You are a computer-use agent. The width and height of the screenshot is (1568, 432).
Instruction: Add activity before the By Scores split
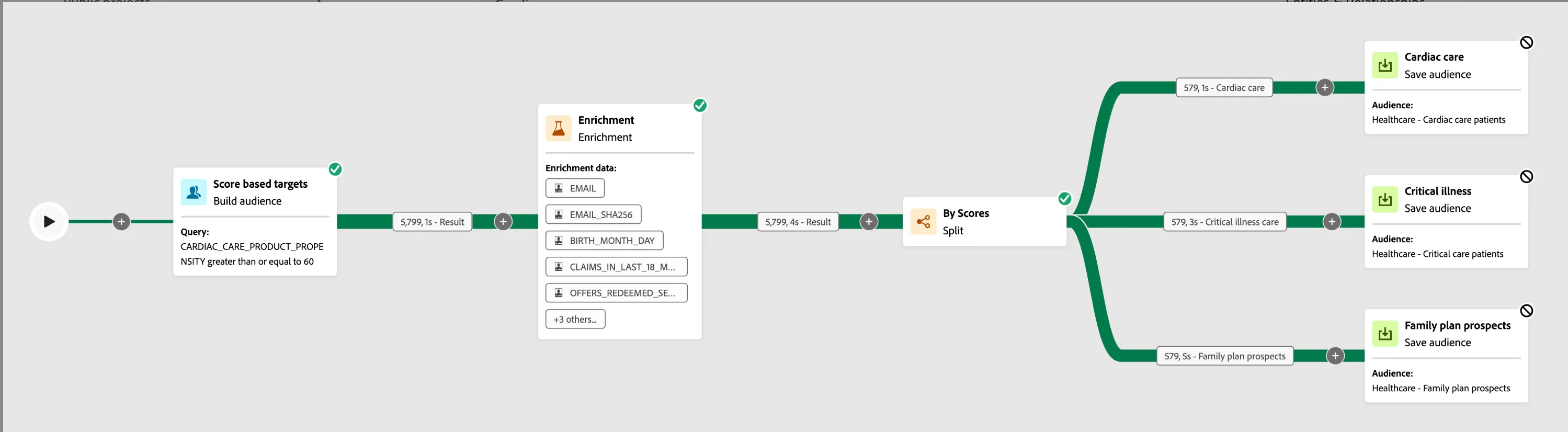[869, 221]
